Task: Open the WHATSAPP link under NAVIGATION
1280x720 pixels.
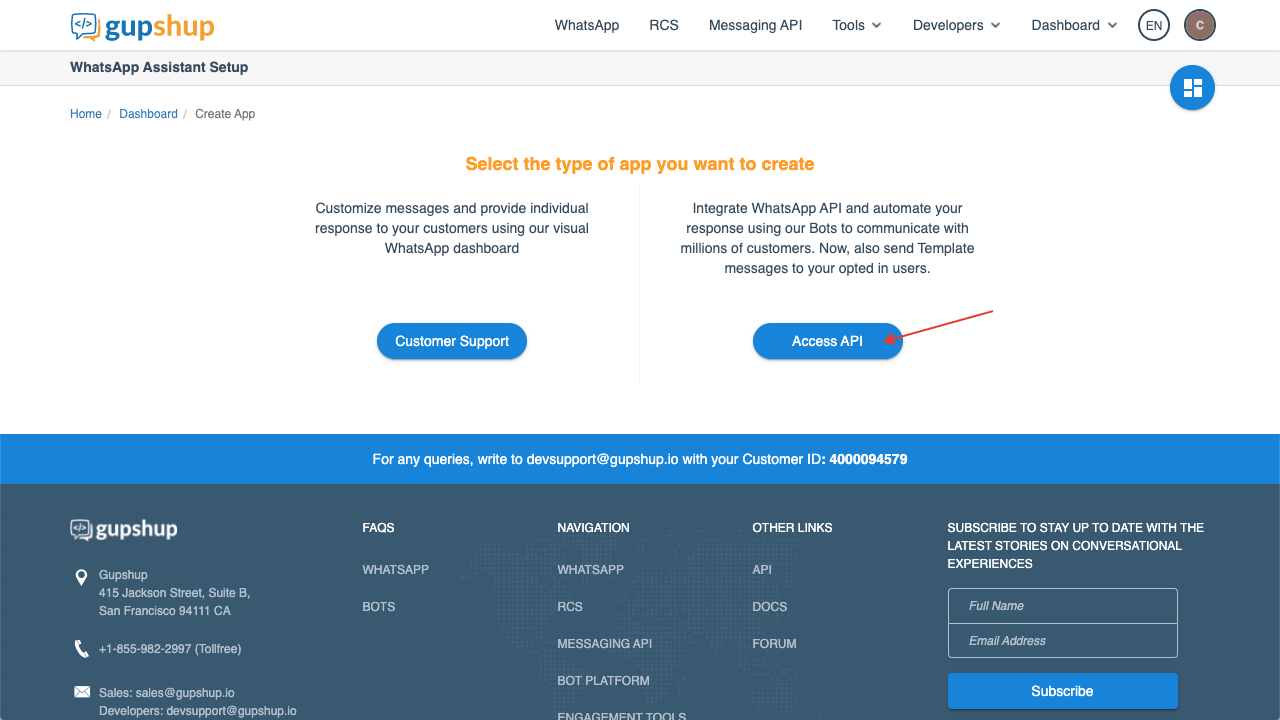Action: (x=590, y=570)
